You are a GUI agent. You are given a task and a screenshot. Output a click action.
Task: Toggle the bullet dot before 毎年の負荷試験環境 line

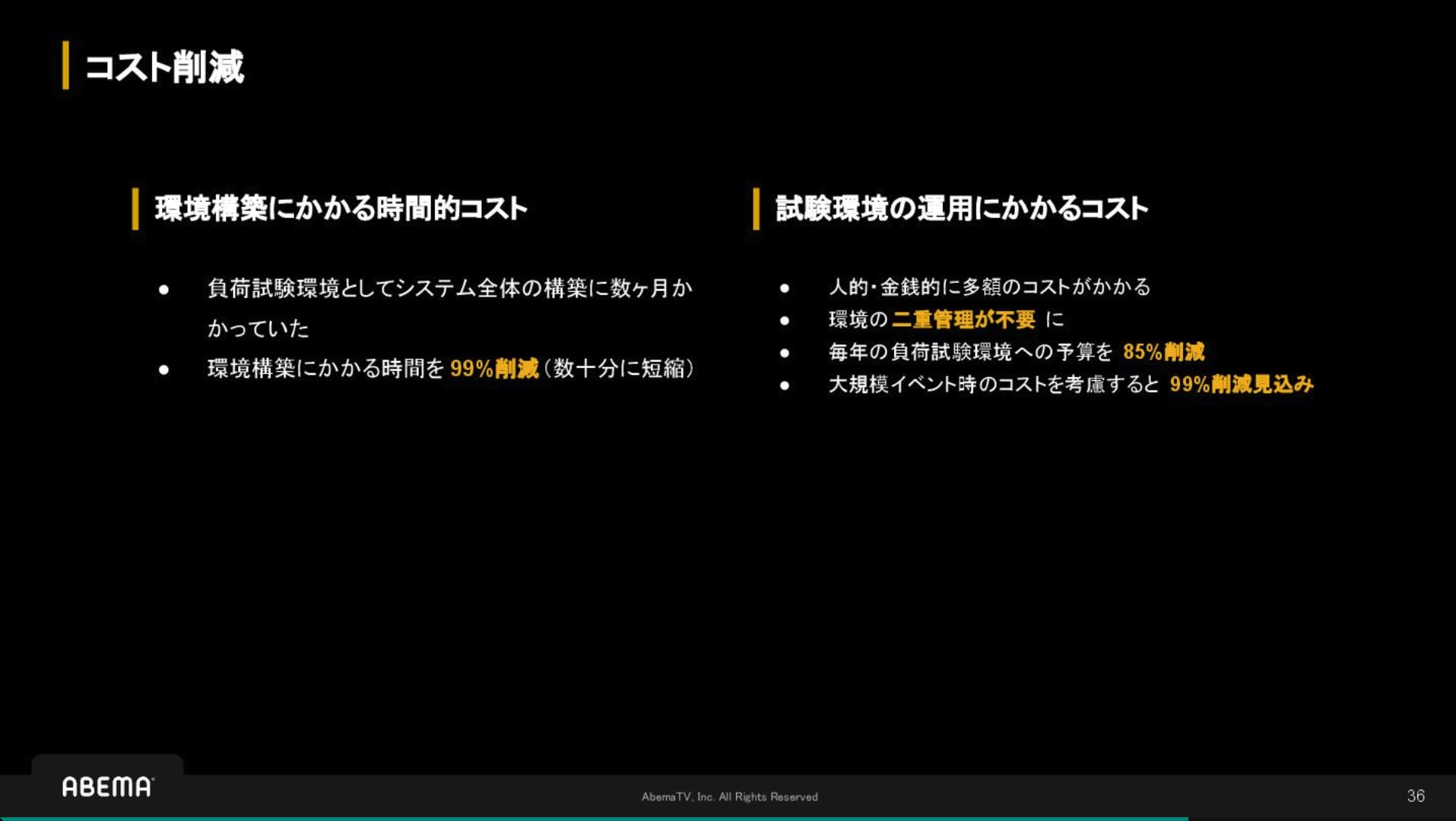[x=785, y=353]
